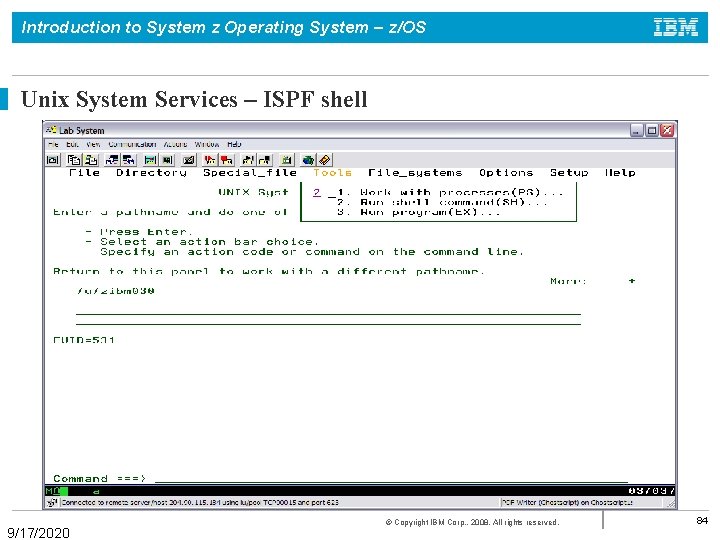Choose Run shell command(SH) option
The image size is (720, 540).
(442, 202)
